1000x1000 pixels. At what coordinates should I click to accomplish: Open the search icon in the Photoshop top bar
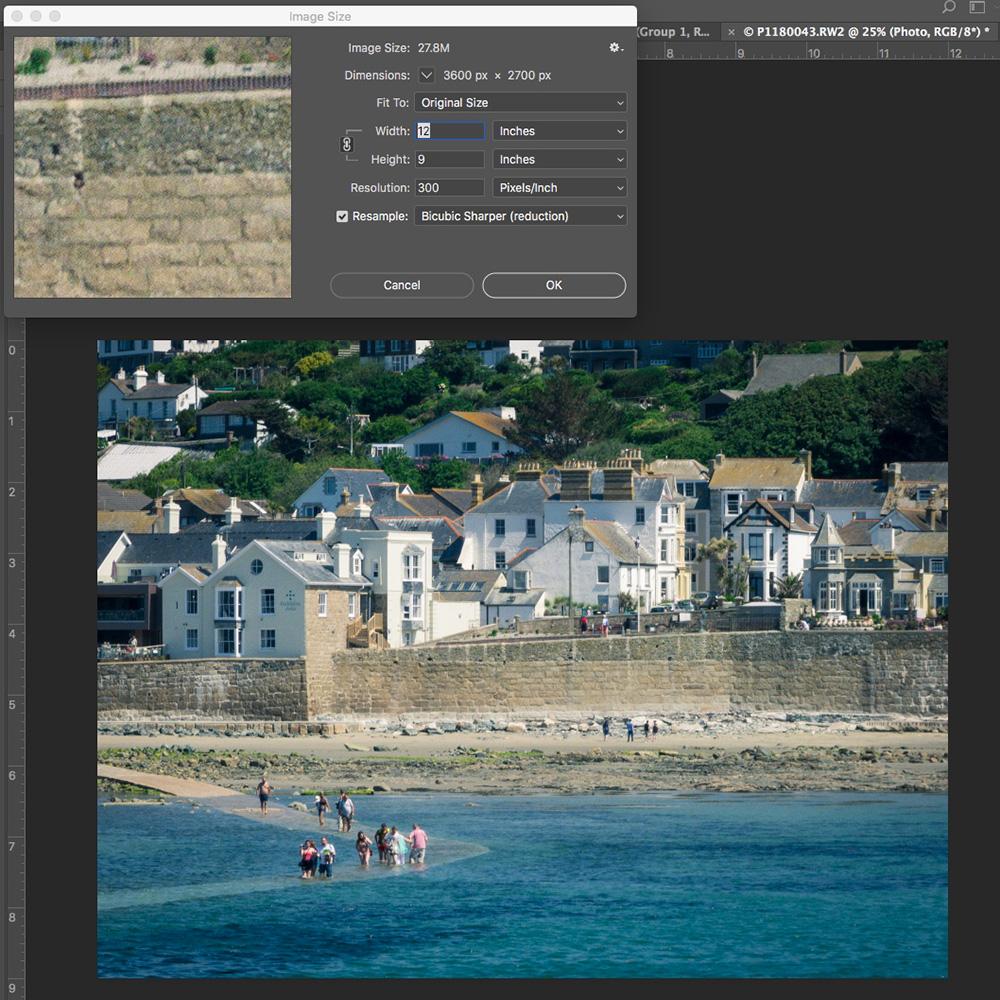point(949,8)
